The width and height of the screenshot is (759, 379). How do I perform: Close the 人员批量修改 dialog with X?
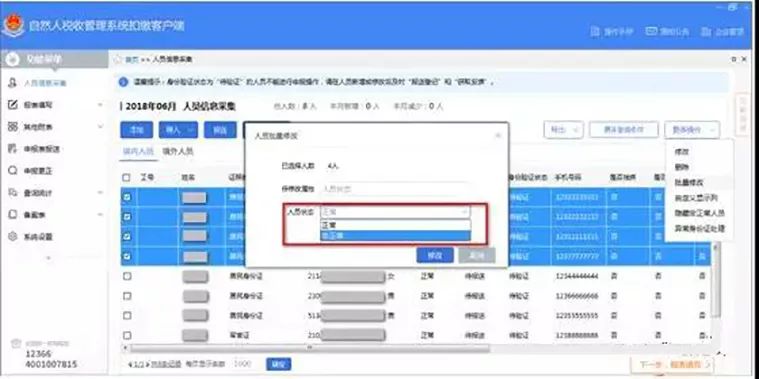498,136
